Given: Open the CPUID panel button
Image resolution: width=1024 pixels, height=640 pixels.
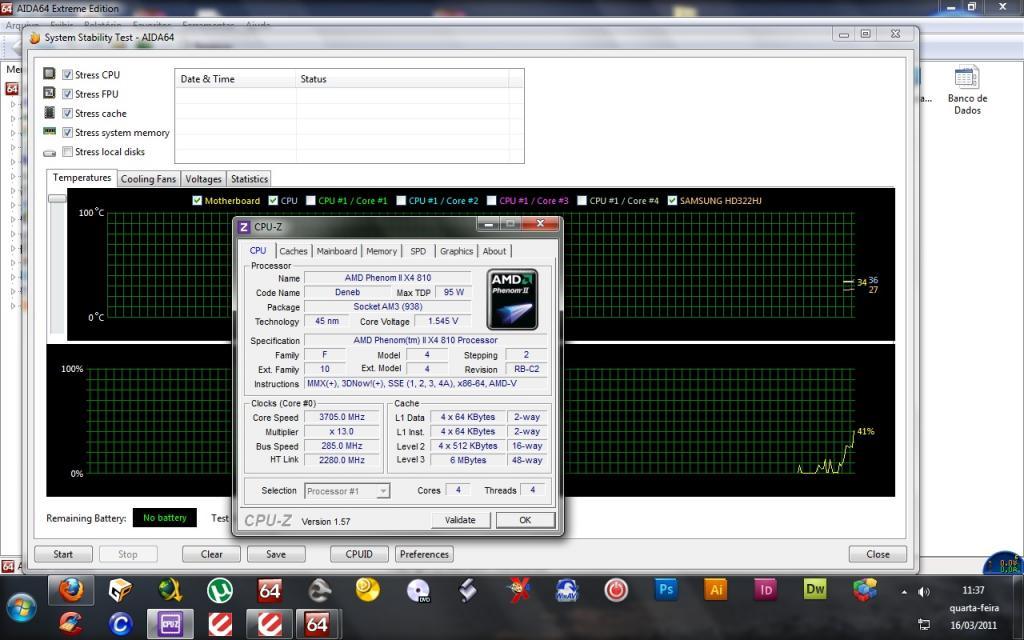Looking at the screenshot, I should coord(359,554).
